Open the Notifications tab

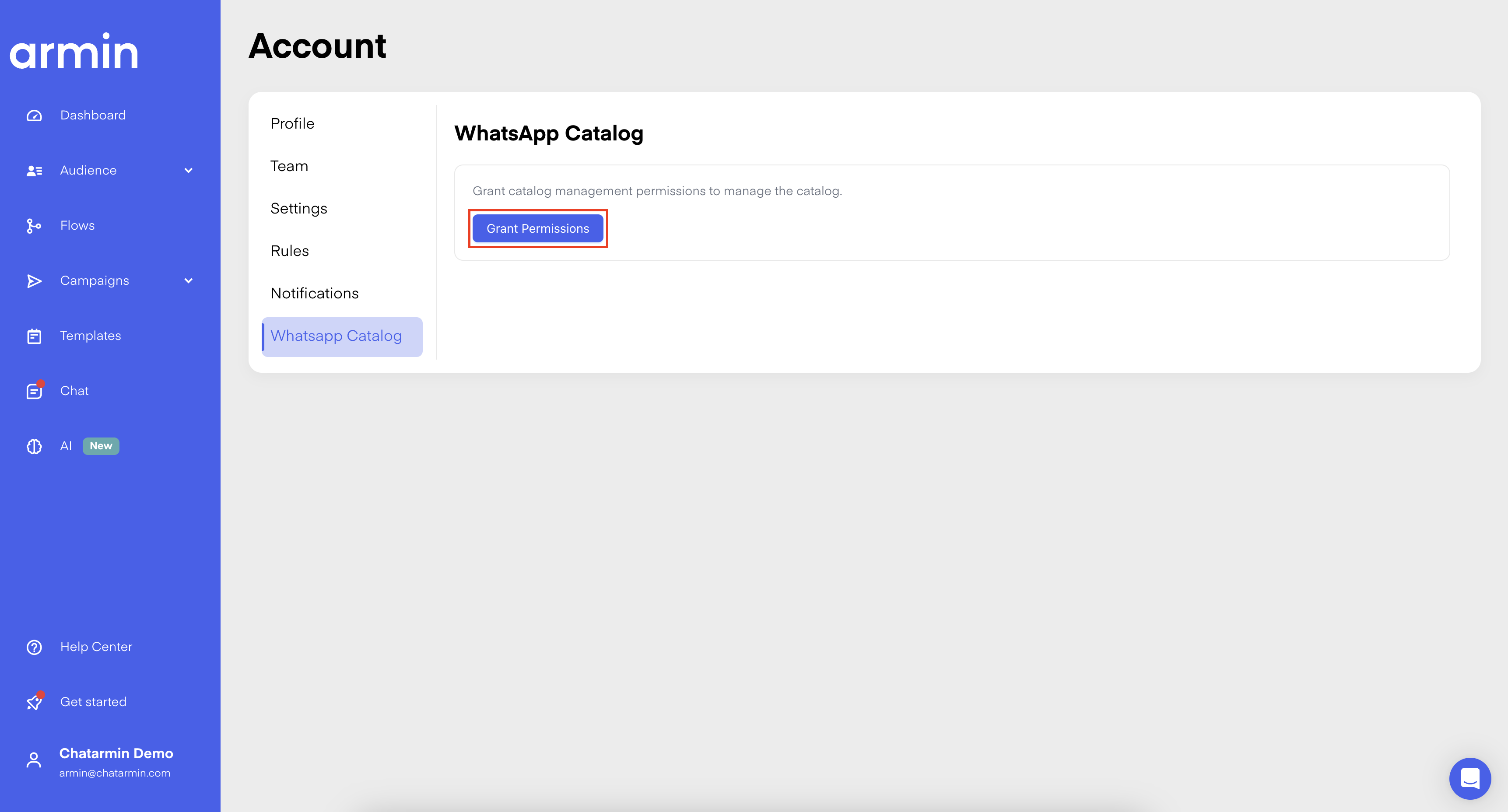[x=314, y=293]
